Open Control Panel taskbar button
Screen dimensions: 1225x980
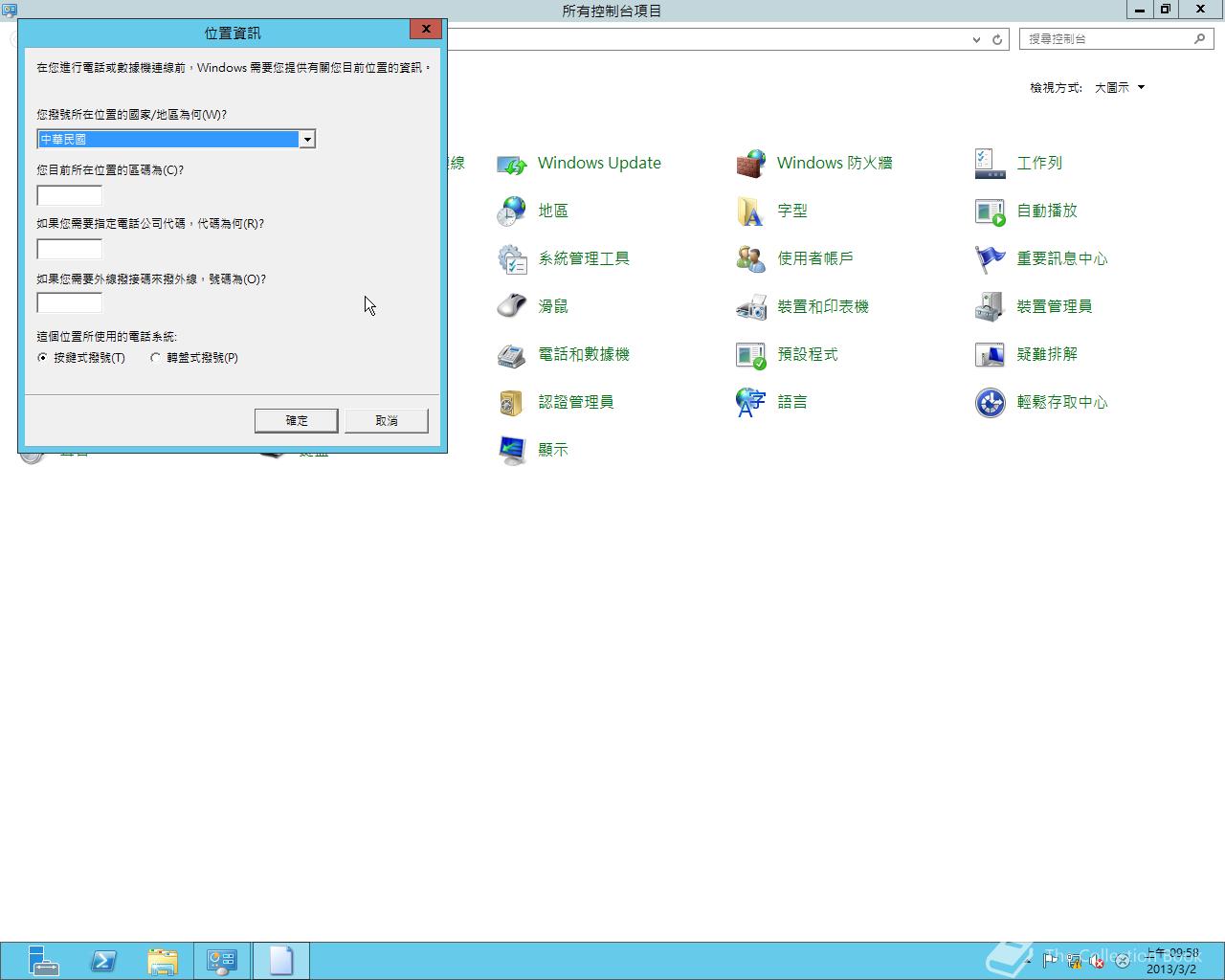coord(222,961)
